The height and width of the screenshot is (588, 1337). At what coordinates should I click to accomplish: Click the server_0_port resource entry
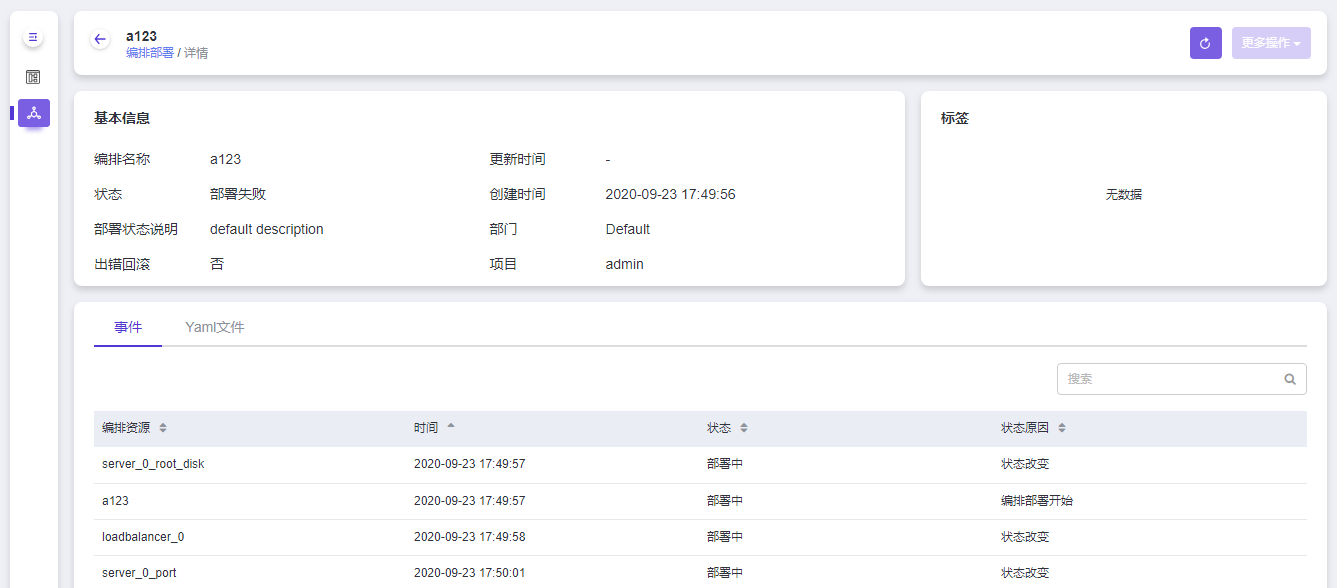coord(139,573)
